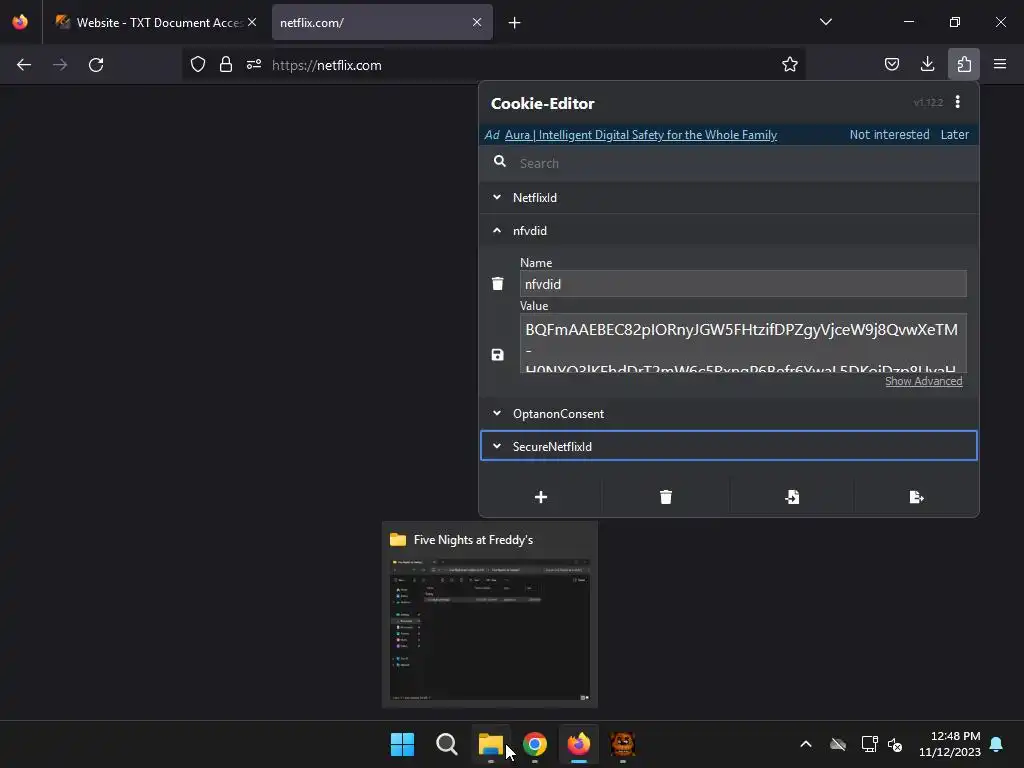Collapse the nfvdid cookie row
Viewport: 1024px width, 768px height.
pos(729,231)
